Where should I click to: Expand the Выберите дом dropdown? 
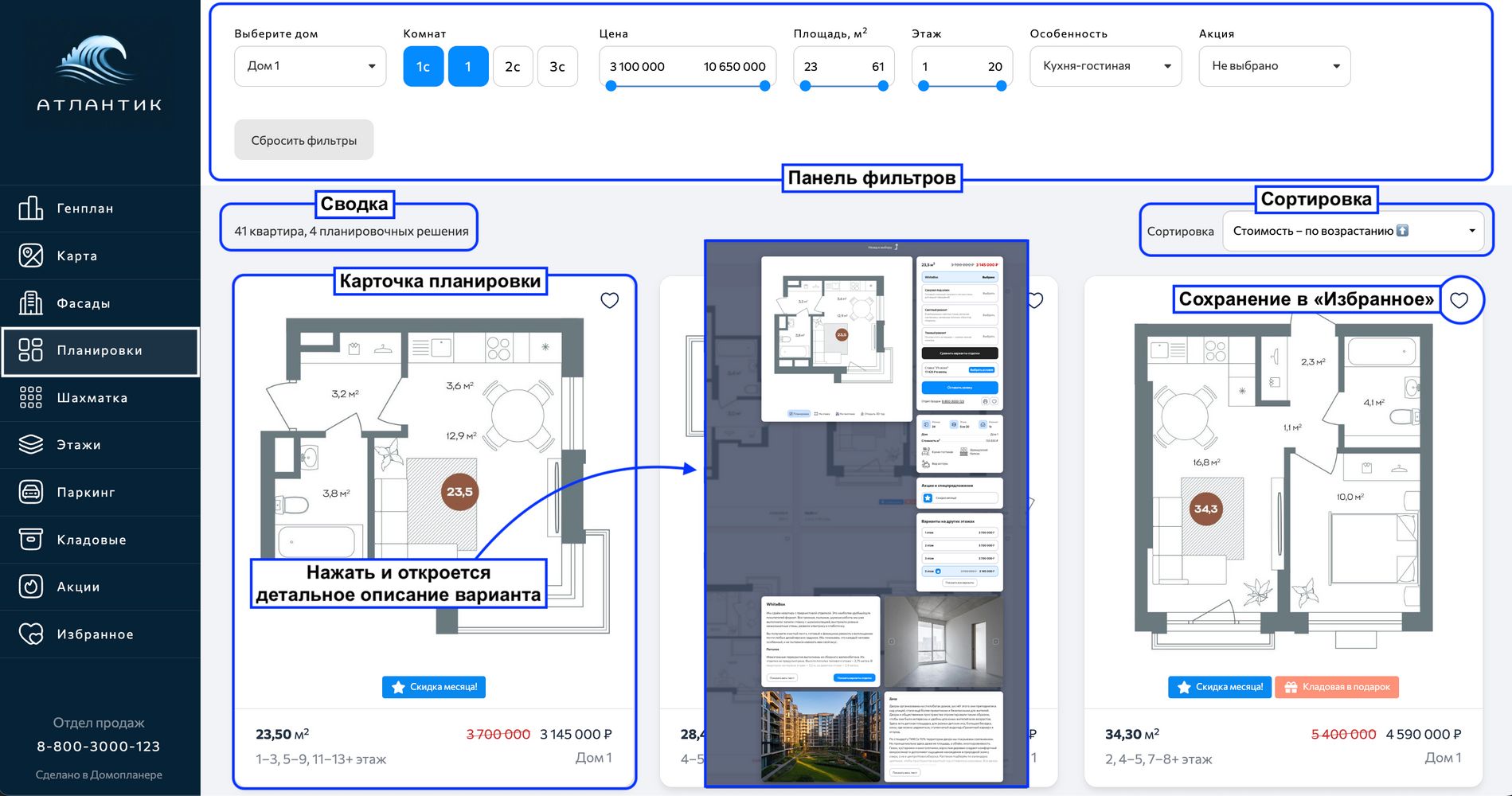click(x=311, y=66)
